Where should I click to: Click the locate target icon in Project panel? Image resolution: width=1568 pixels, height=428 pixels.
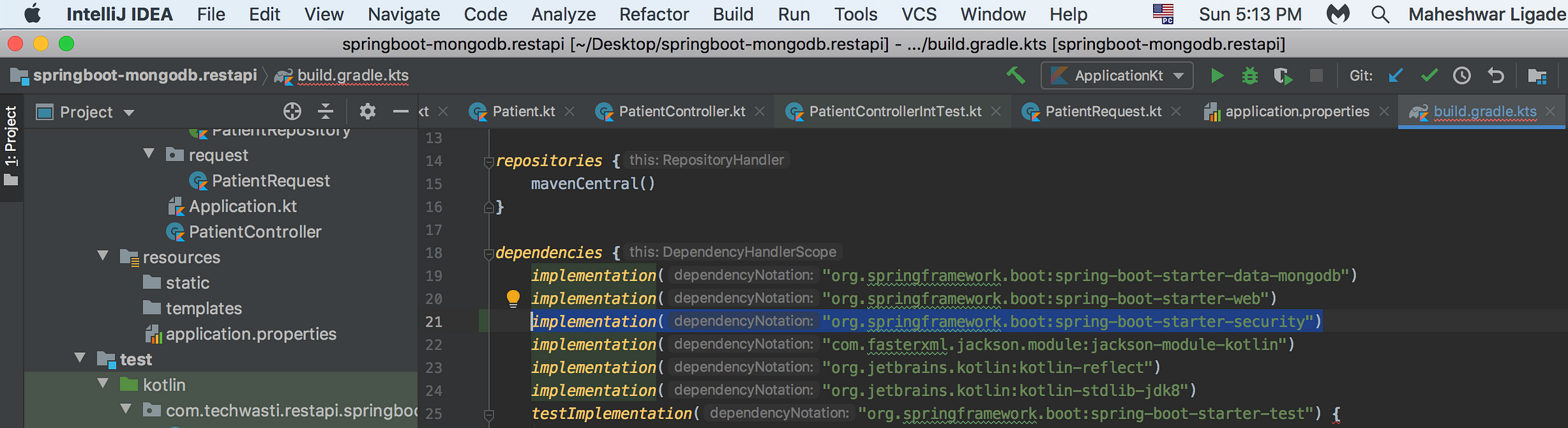click(292, 112)
